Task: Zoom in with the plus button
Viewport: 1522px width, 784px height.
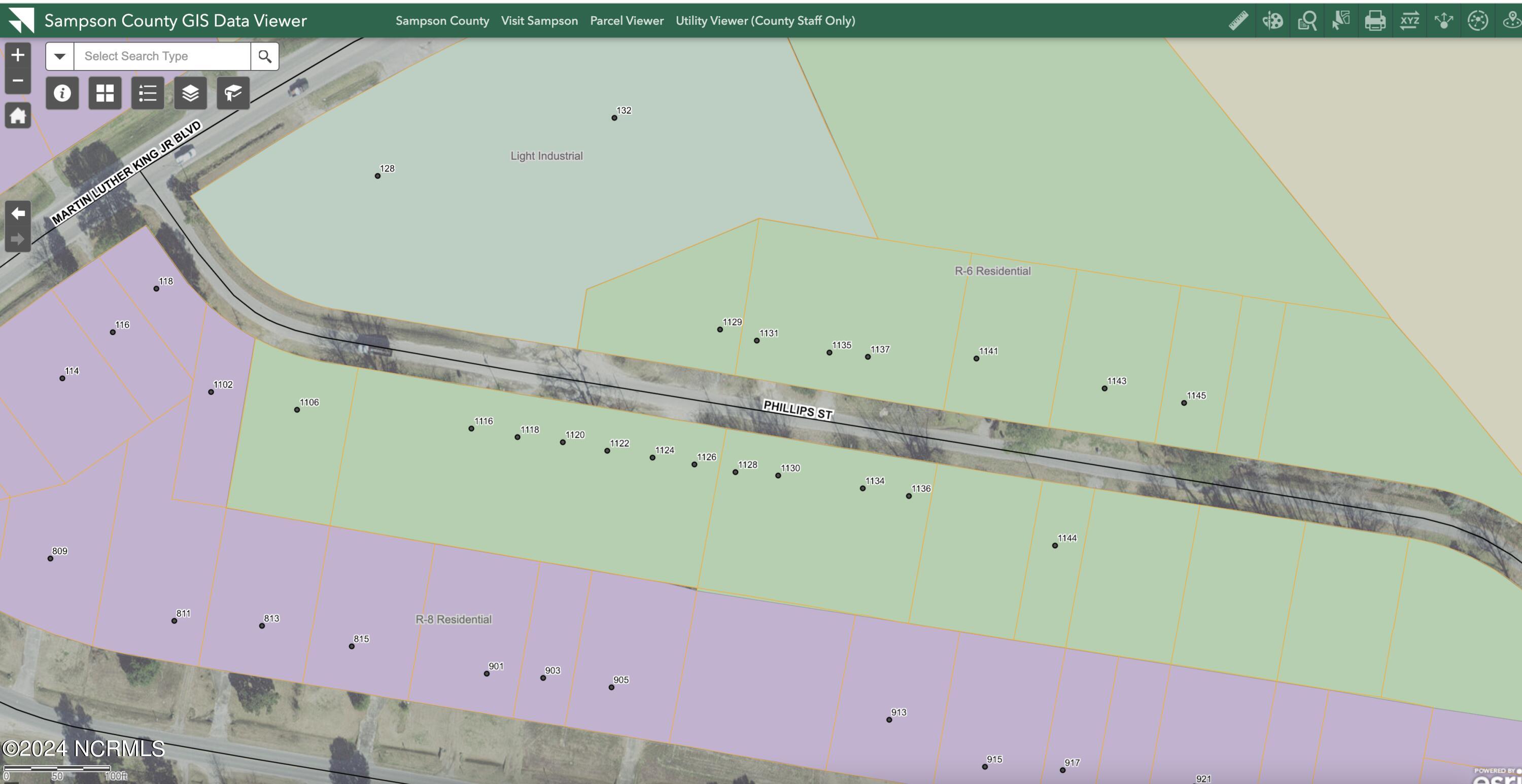Action: pyautogui.click(x=18, y=55)
